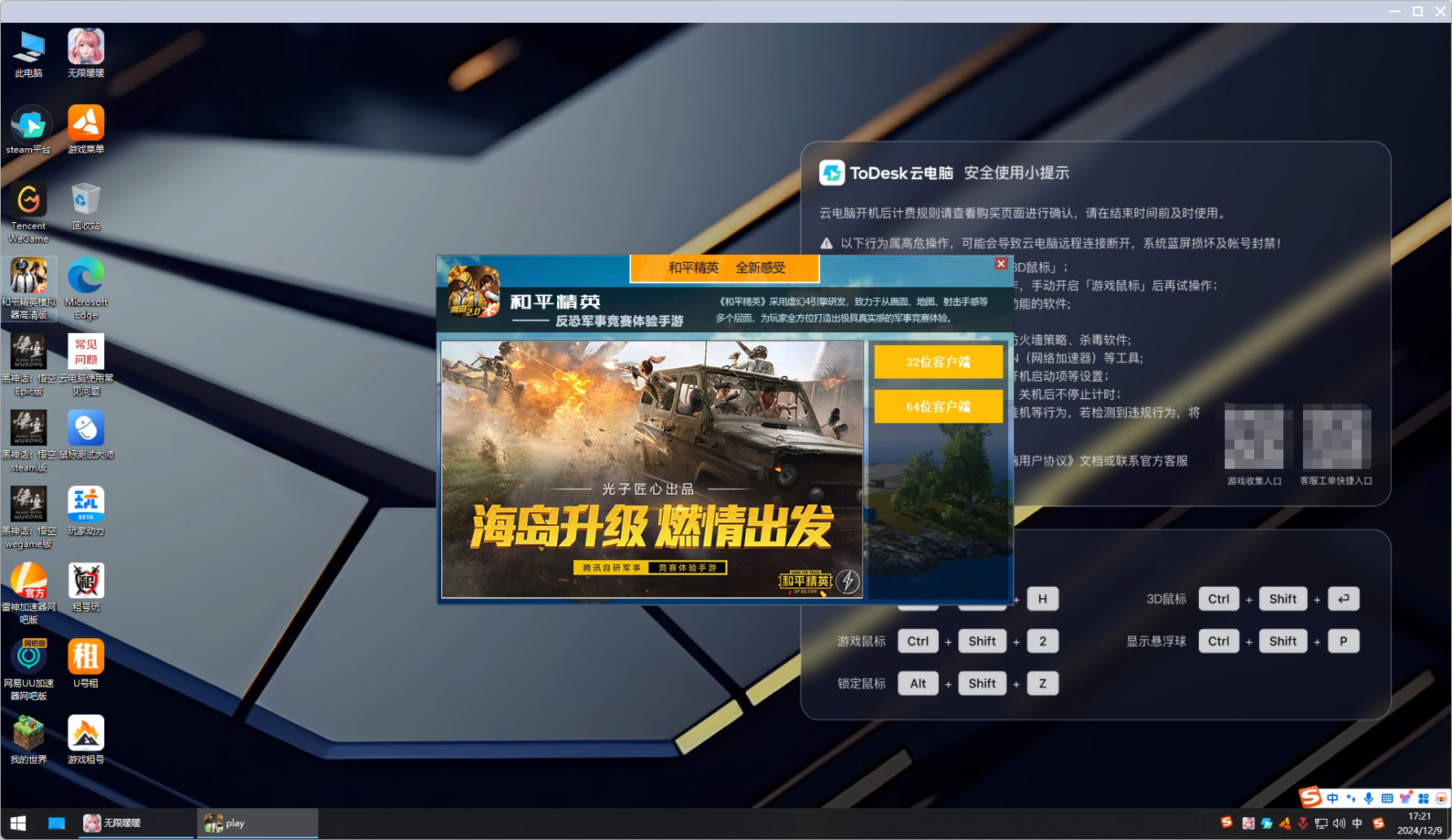The image size is (1452, 840).
Task: Open the 云电脑使用常见问题 desktop shortcut
Action: tap(86, 365)
